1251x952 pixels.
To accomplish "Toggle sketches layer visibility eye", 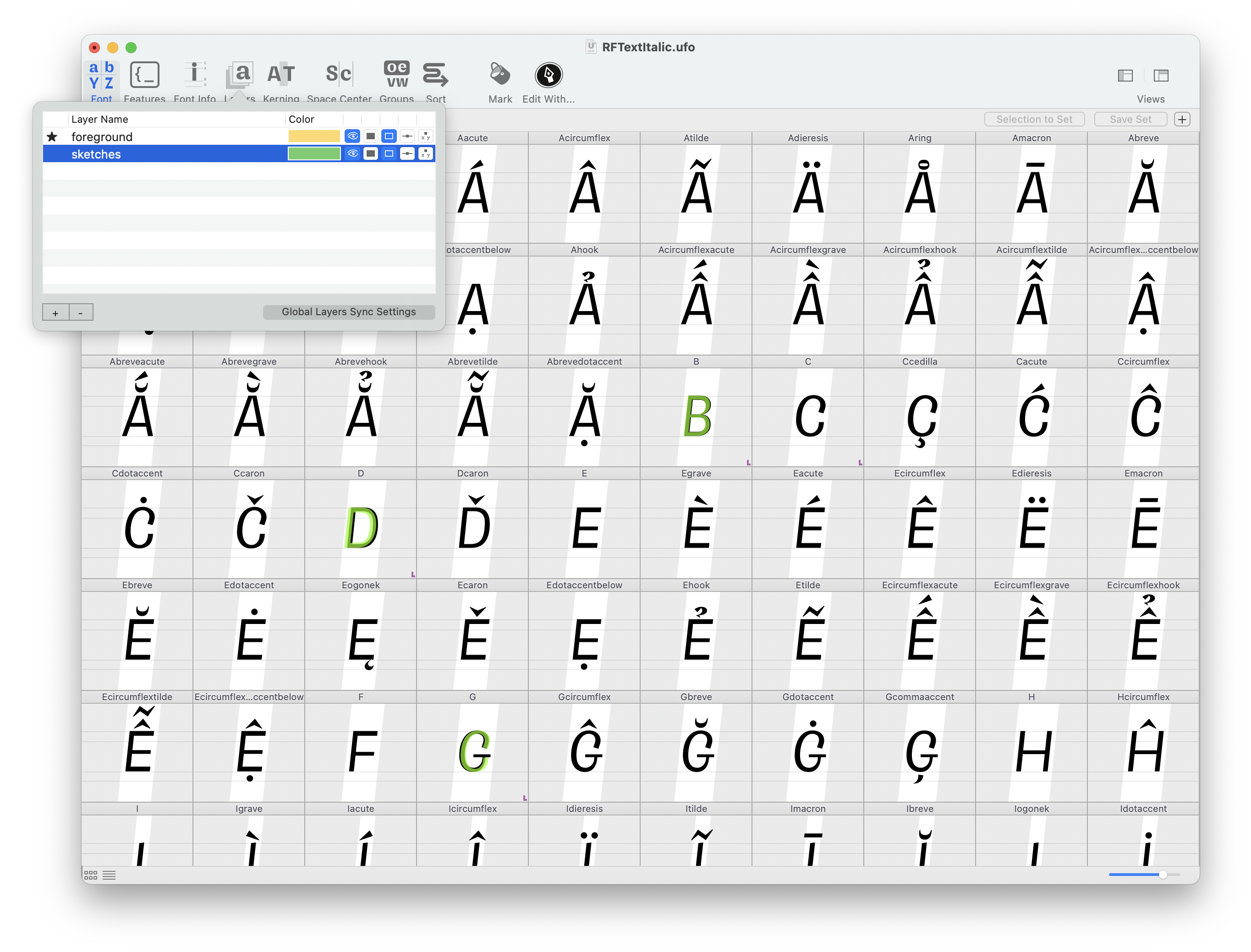I will click(x=352, y=153).
